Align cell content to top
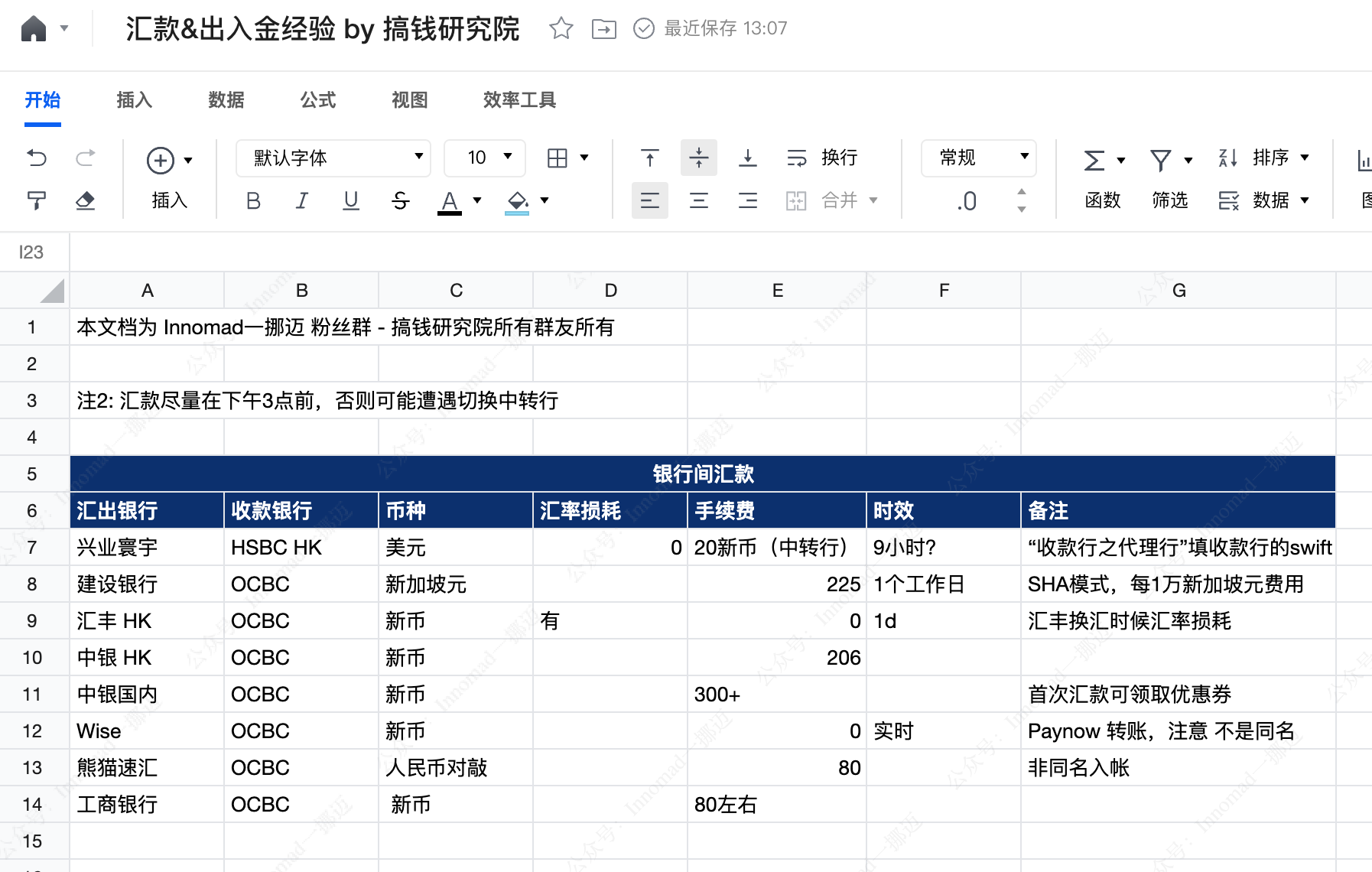 tap(650, 158)
